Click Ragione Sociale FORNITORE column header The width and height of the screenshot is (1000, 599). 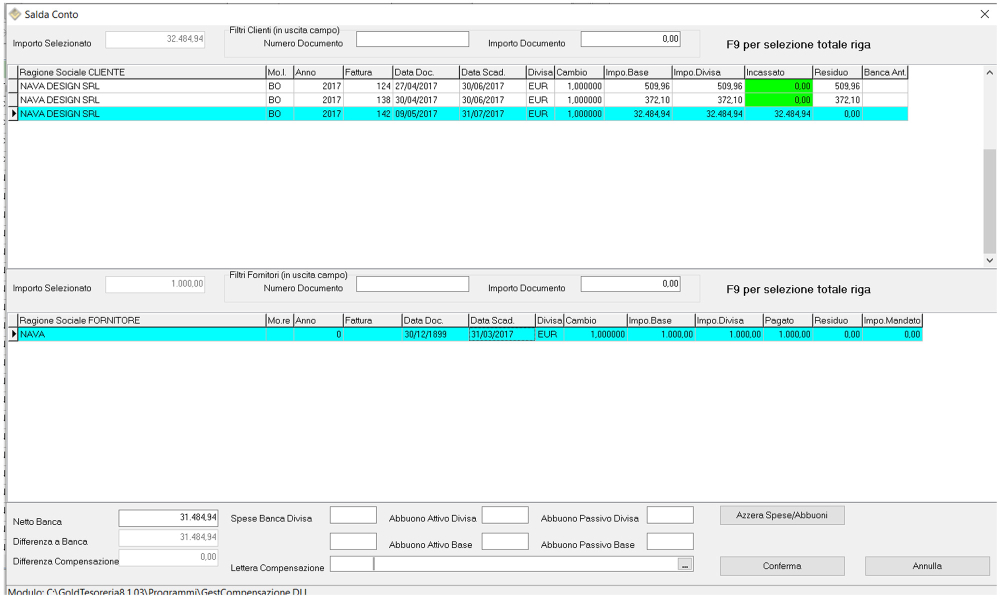coord(140,321)
